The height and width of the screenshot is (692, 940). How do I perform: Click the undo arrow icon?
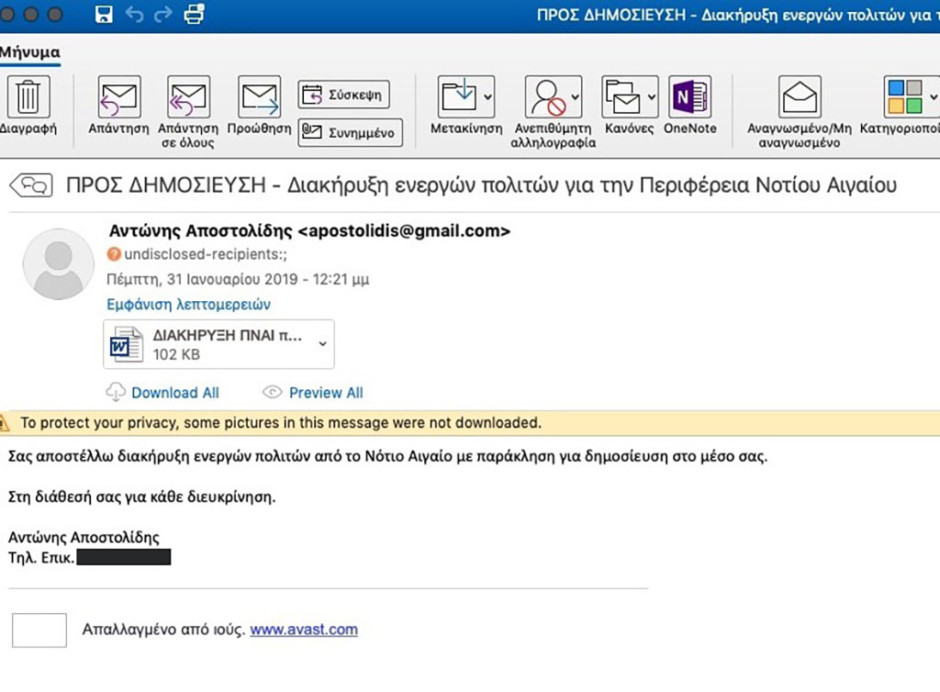pyautogui.click(x=134, y=14)
